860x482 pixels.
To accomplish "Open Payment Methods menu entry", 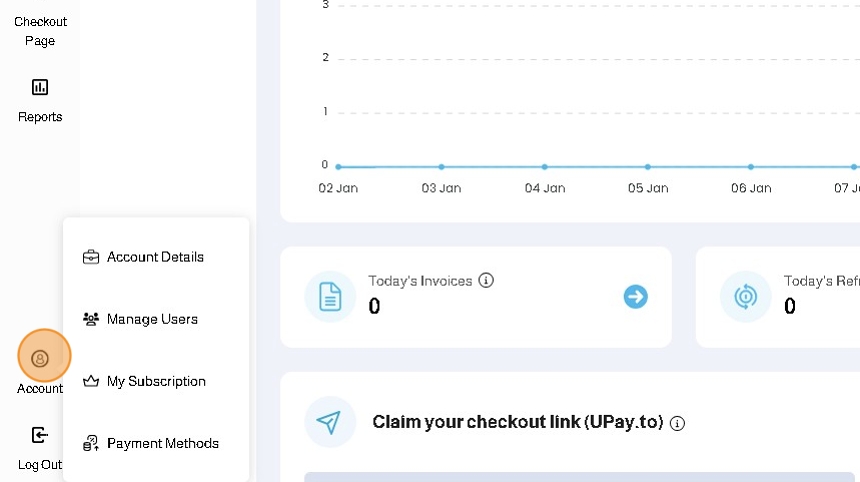I will click(x=162, y=443).
